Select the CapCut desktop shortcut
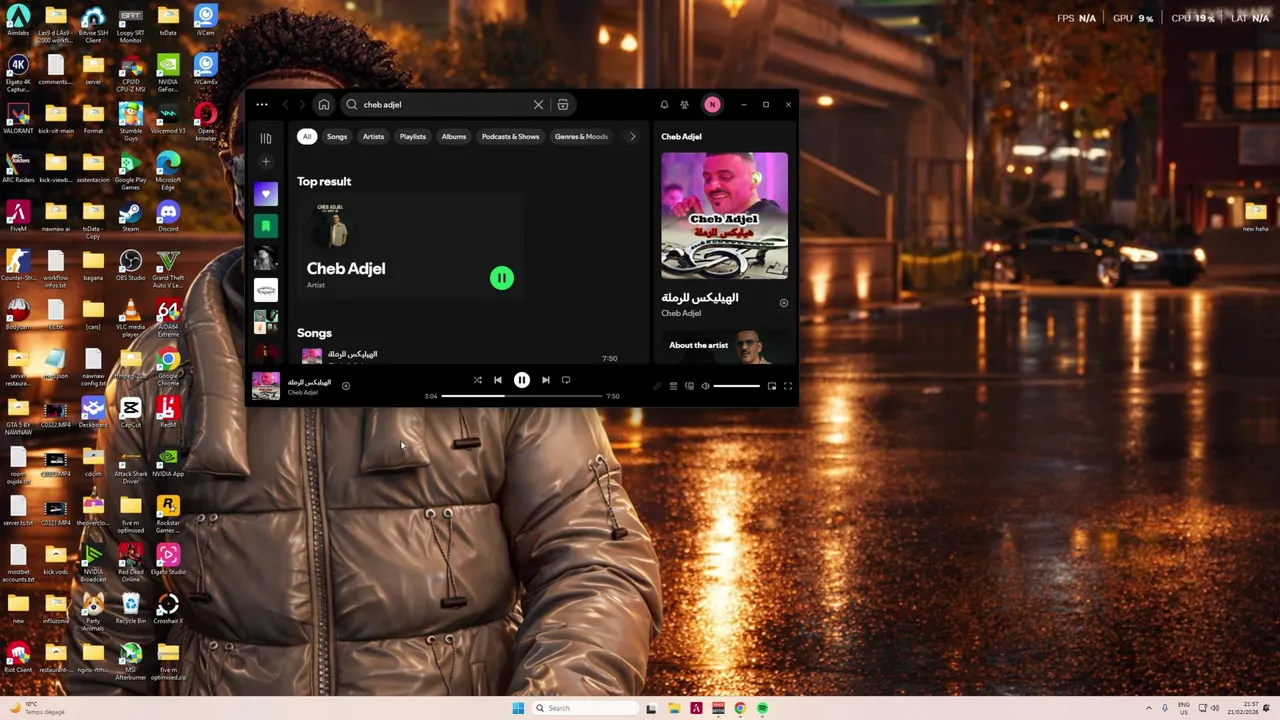This screenshot has height=720, width=1280. click(x=130, y=412)
